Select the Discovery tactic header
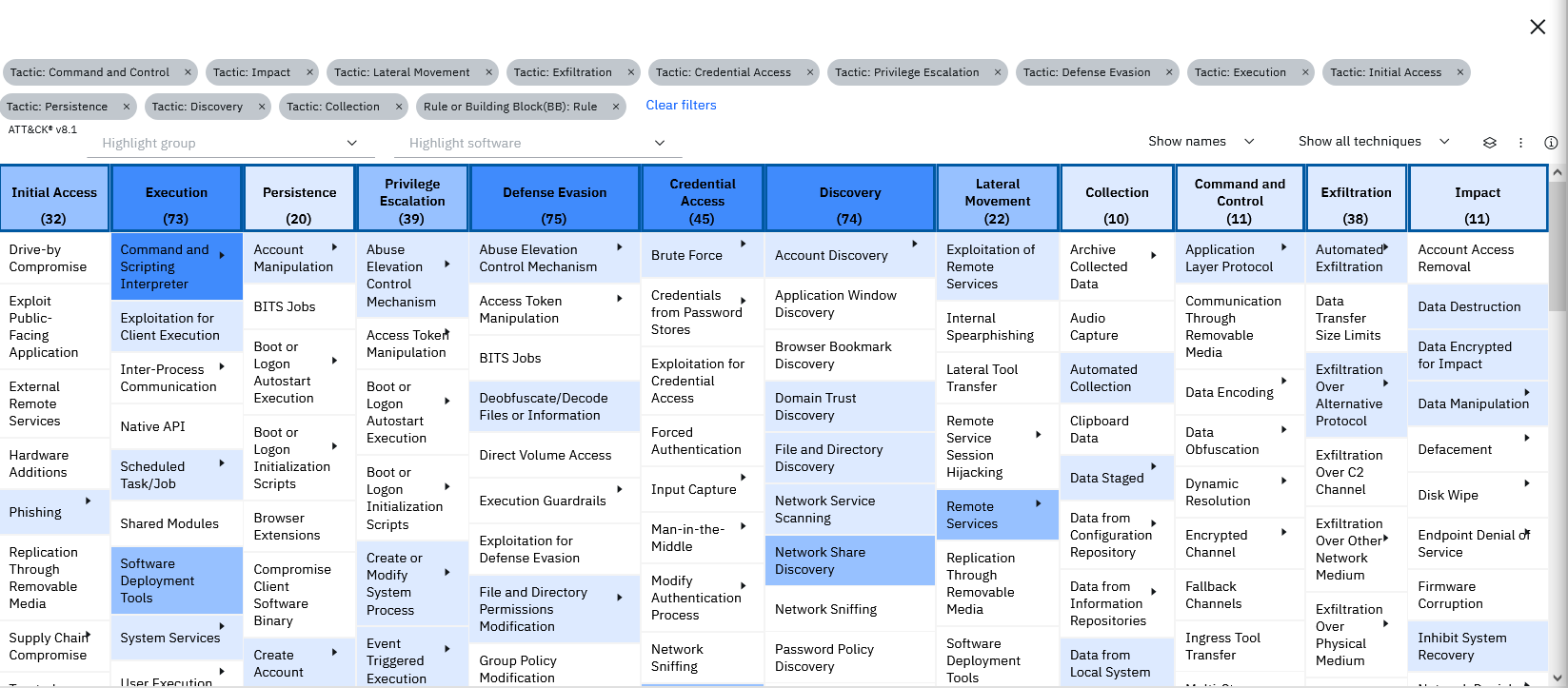Image resolution: width=1568 pixels, height=688 pixels. click(x=849, y=199)
